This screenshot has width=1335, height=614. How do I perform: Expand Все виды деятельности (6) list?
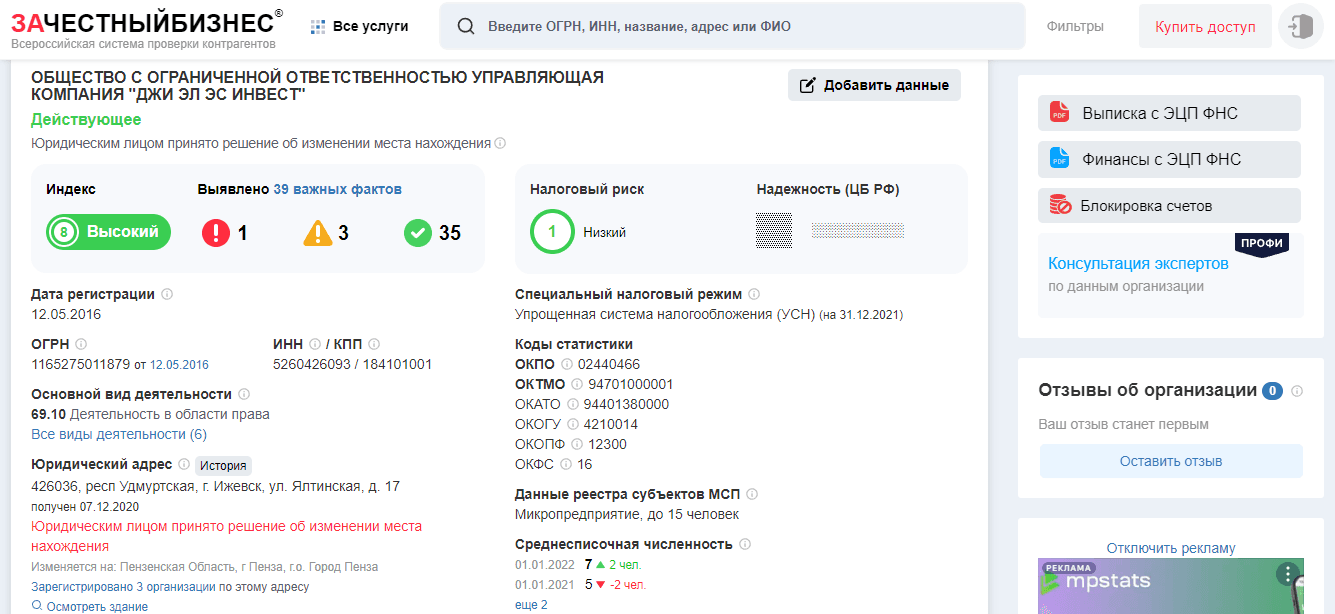119,434
